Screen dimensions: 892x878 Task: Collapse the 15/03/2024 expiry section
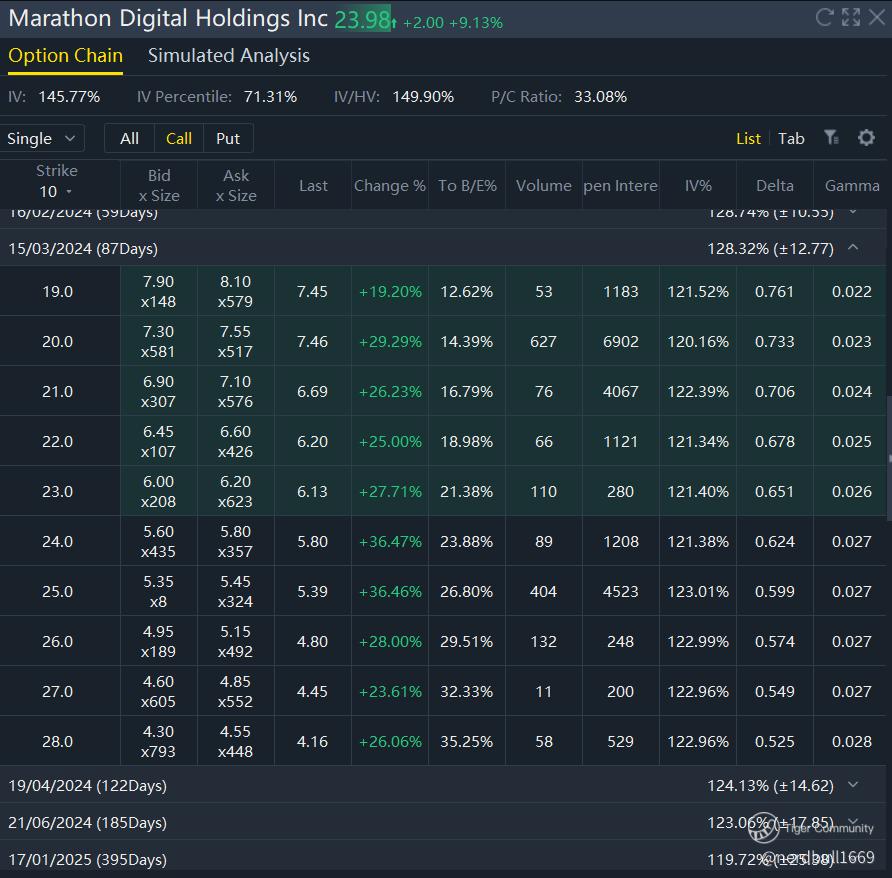click(x=852, y=248)
